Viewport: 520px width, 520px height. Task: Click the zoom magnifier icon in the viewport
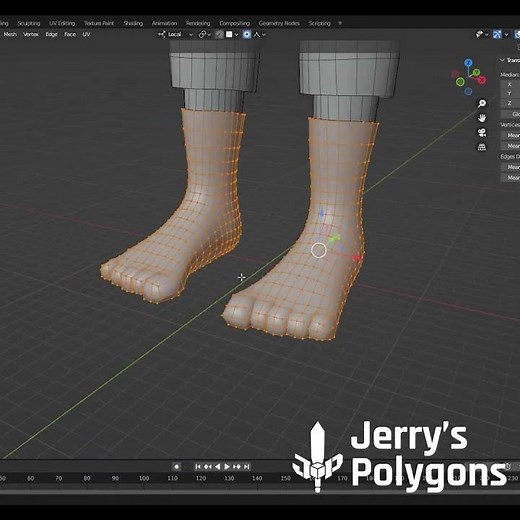click(x=482, y=104)
